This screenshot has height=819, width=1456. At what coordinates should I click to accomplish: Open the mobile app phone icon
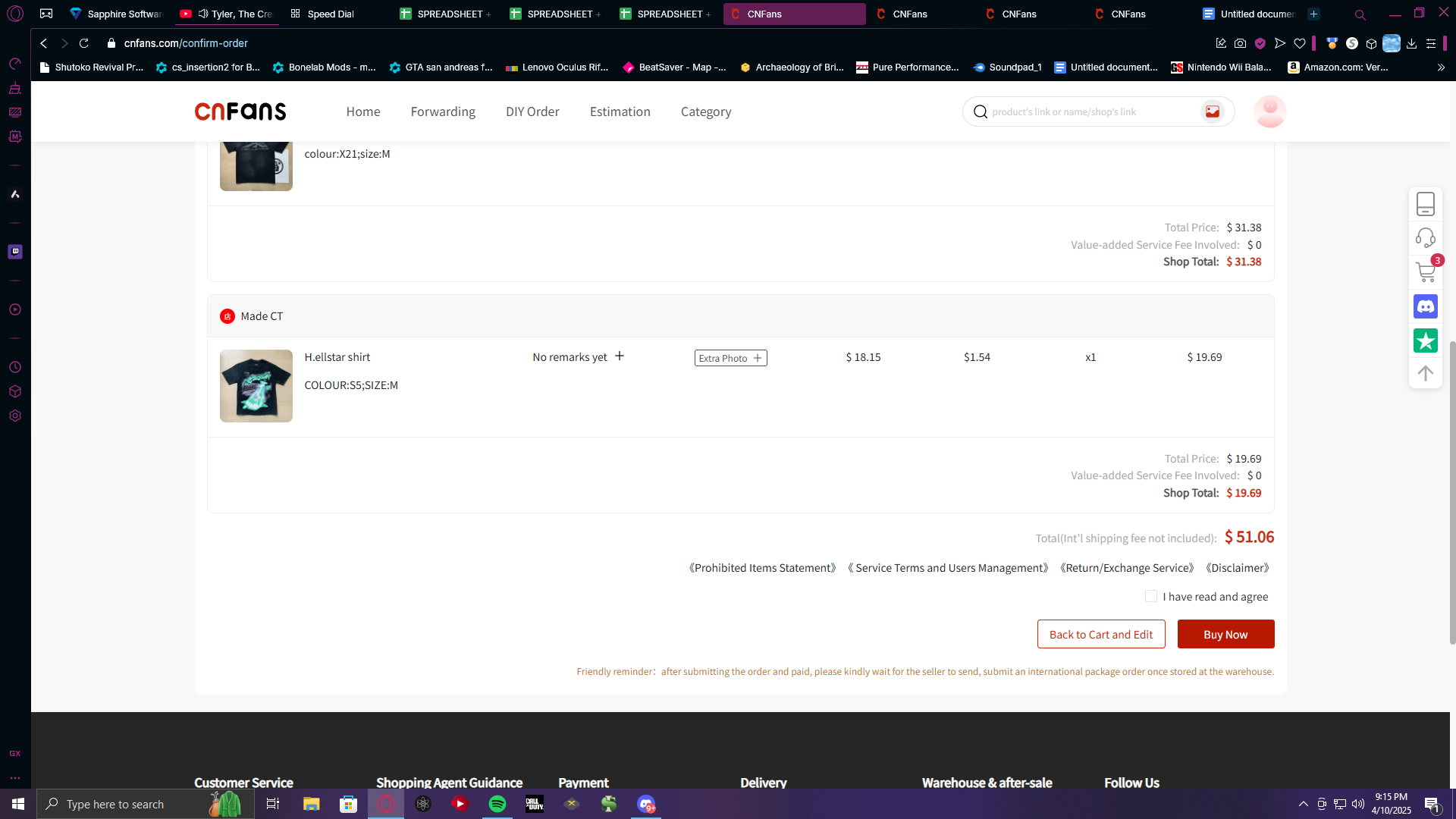tap(1426, 203)
